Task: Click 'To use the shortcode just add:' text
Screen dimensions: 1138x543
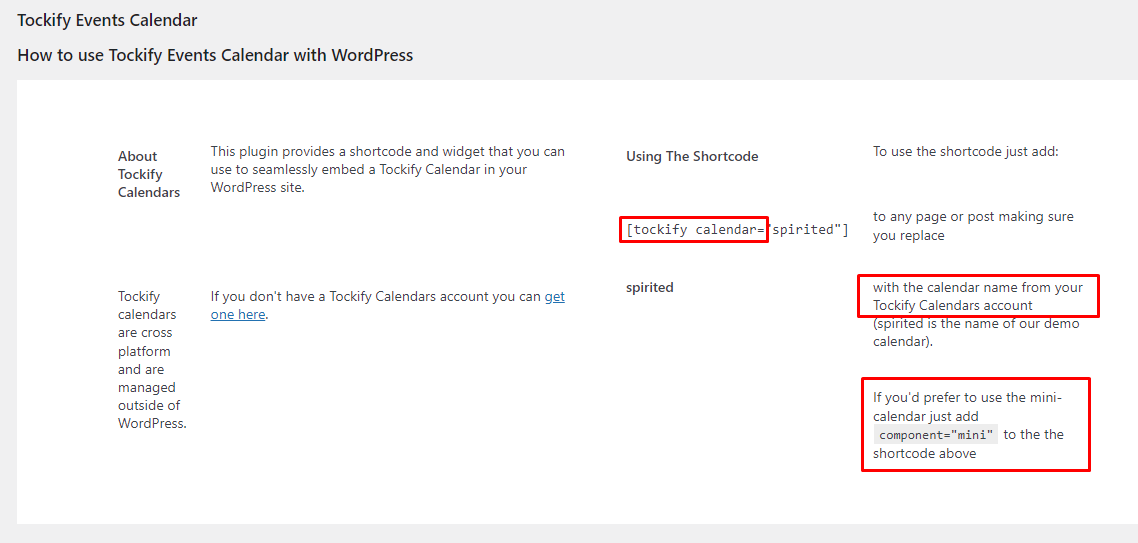Action: (967, 152)
